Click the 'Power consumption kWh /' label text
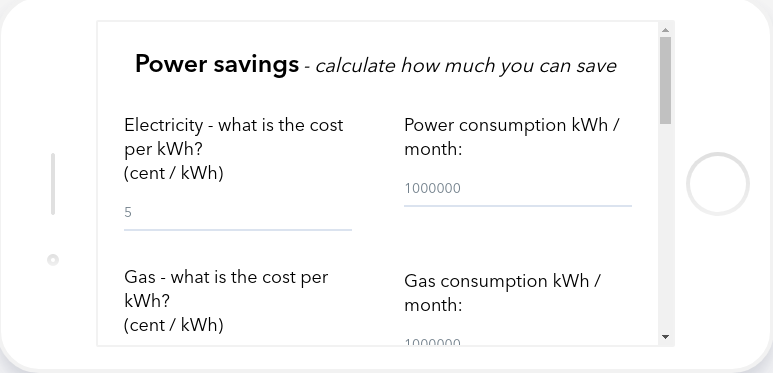 [511, 126]
